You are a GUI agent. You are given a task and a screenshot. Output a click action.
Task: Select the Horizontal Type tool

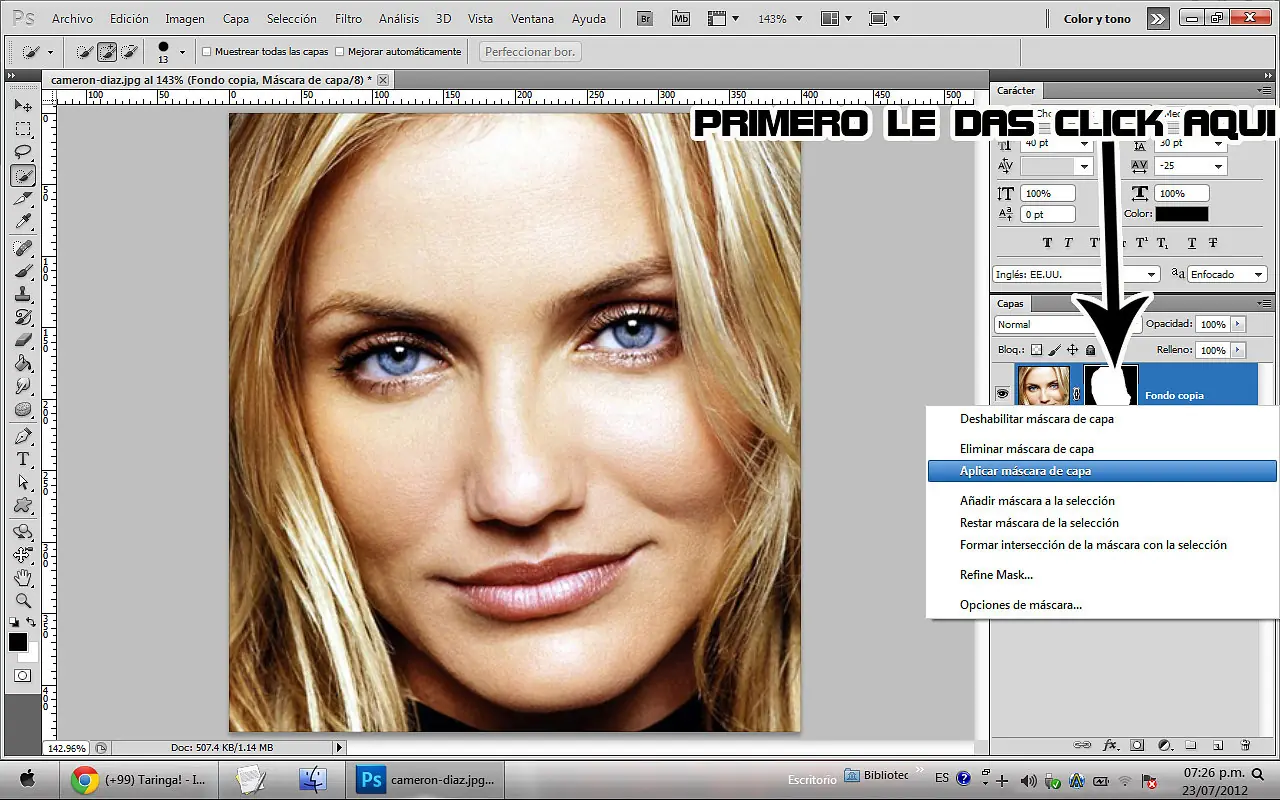coord(23,459)
